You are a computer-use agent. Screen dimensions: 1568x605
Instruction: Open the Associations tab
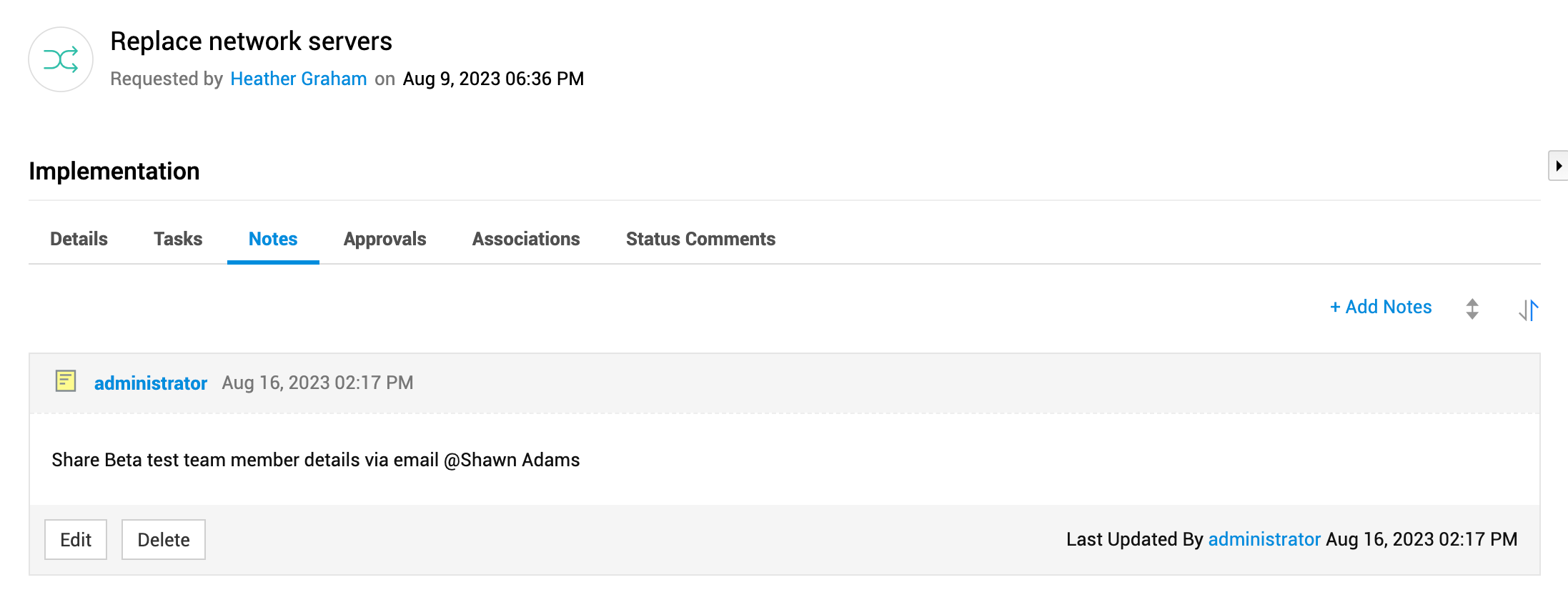click(x=526, y=239)
